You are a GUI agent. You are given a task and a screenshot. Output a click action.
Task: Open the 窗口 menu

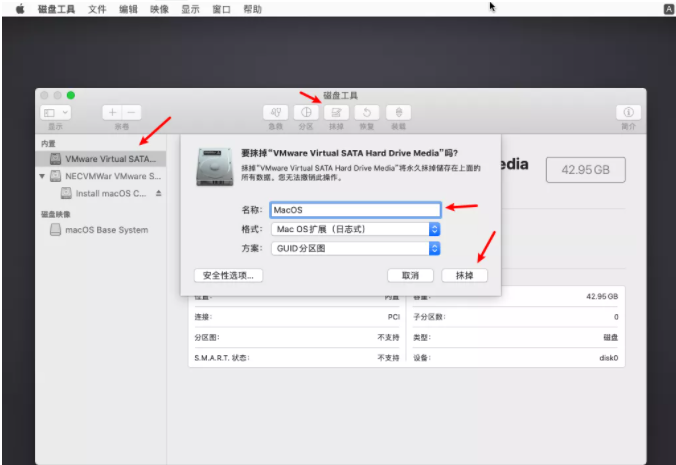(221, 9)
